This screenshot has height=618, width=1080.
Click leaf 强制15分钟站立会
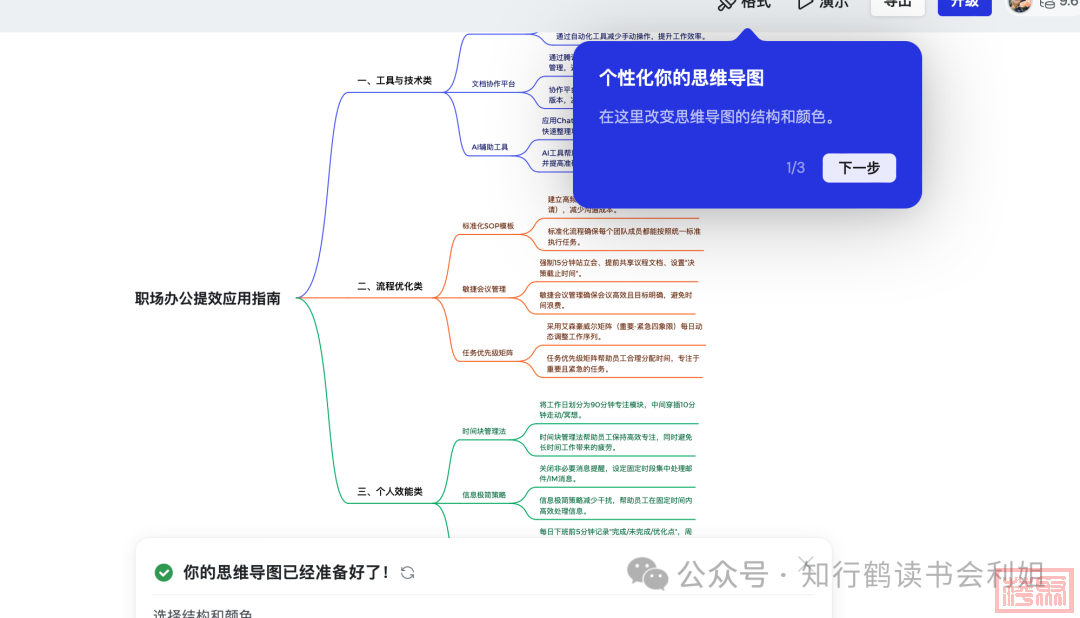coord(617,268)
